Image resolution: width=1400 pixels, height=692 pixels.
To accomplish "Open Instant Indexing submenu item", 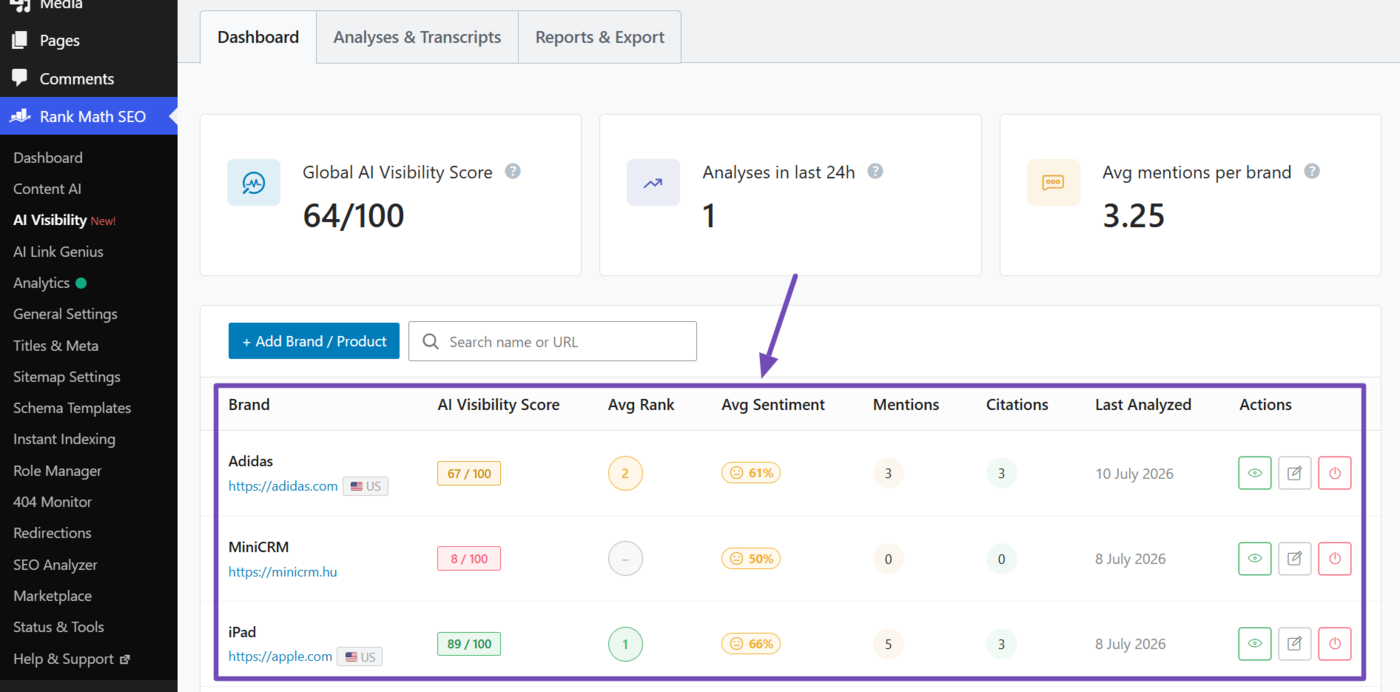I will point(64,438).
